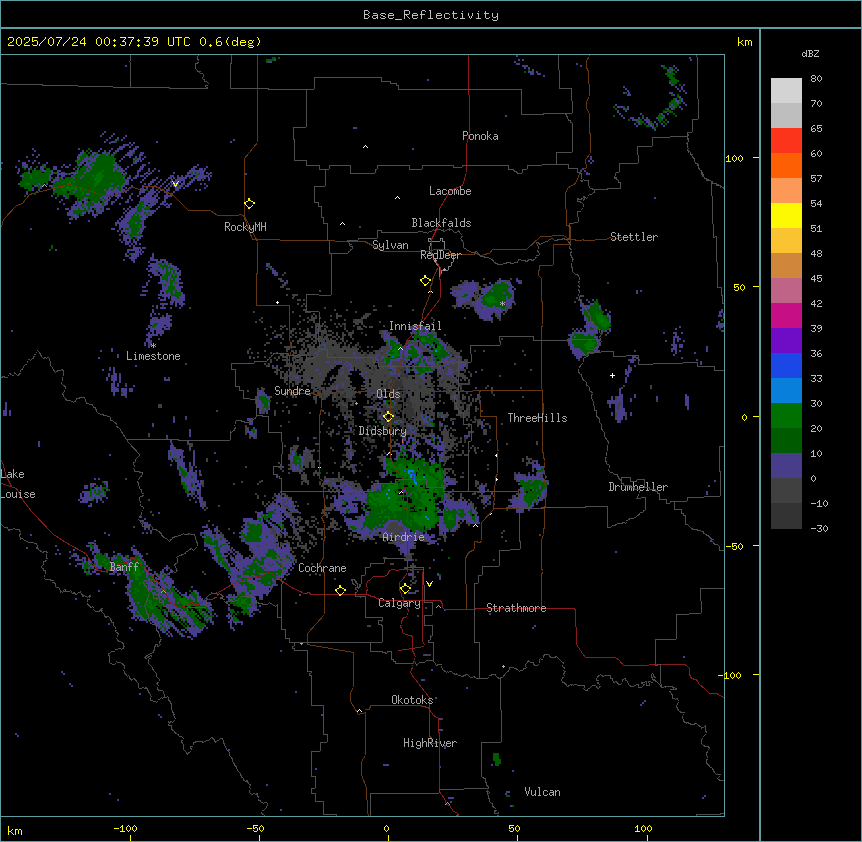The height and width of the screenshot is (842, 862).
Task: Click the Lacombe city label
Action: pos(450,191)
